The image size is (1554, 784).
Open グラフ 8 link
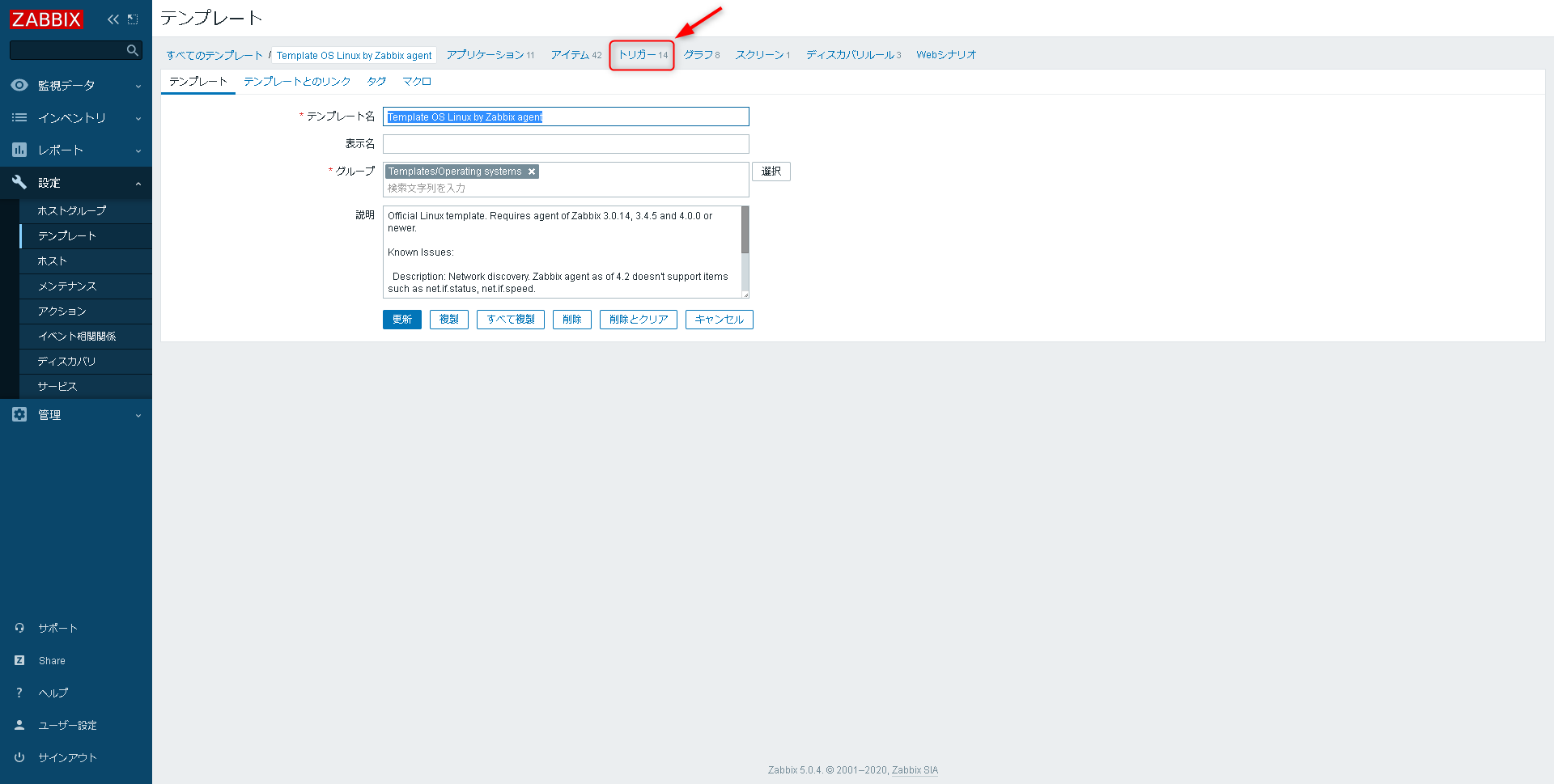701,55
